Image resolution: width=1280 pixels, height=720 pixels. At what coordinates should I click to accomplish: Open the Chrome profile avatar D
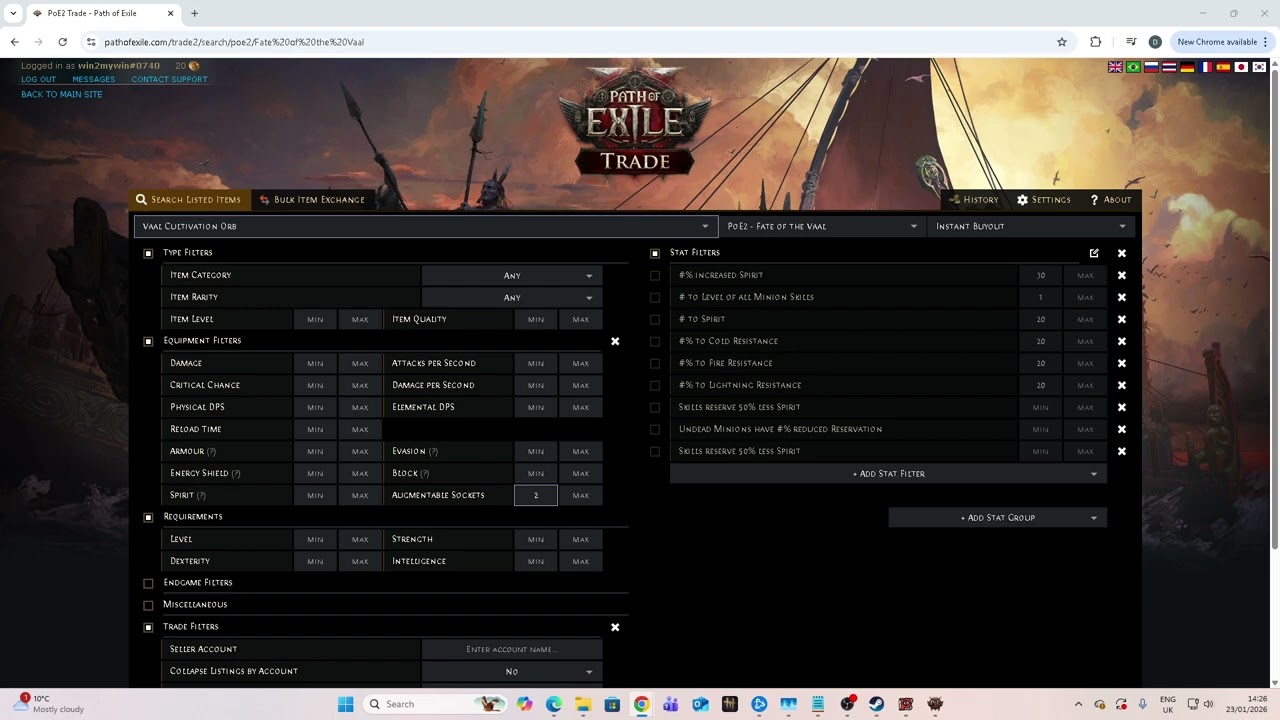[x=1155, y=42]
